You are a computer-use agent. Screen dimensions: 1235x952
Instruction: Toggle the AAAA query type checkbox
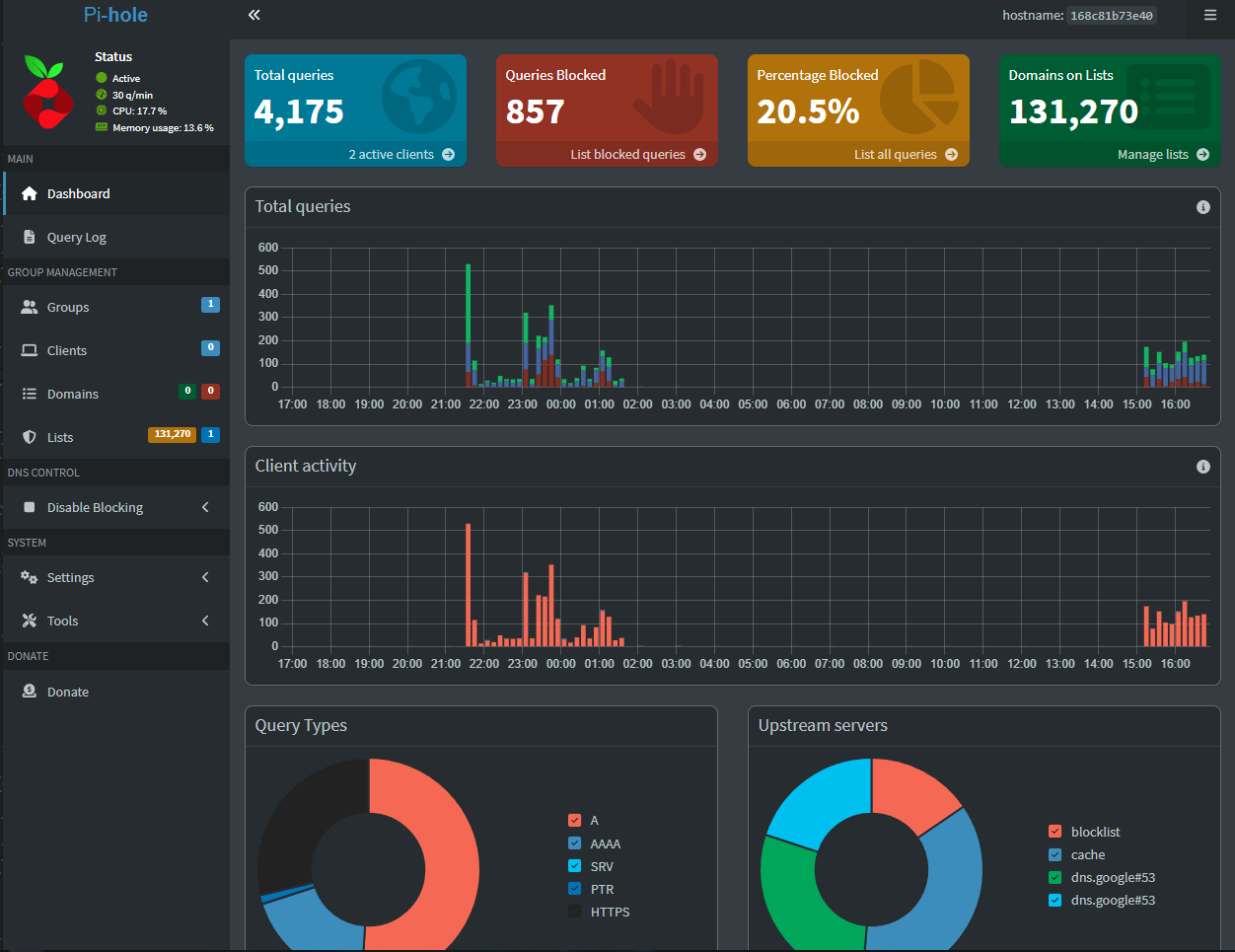click(x=575, y=843)
